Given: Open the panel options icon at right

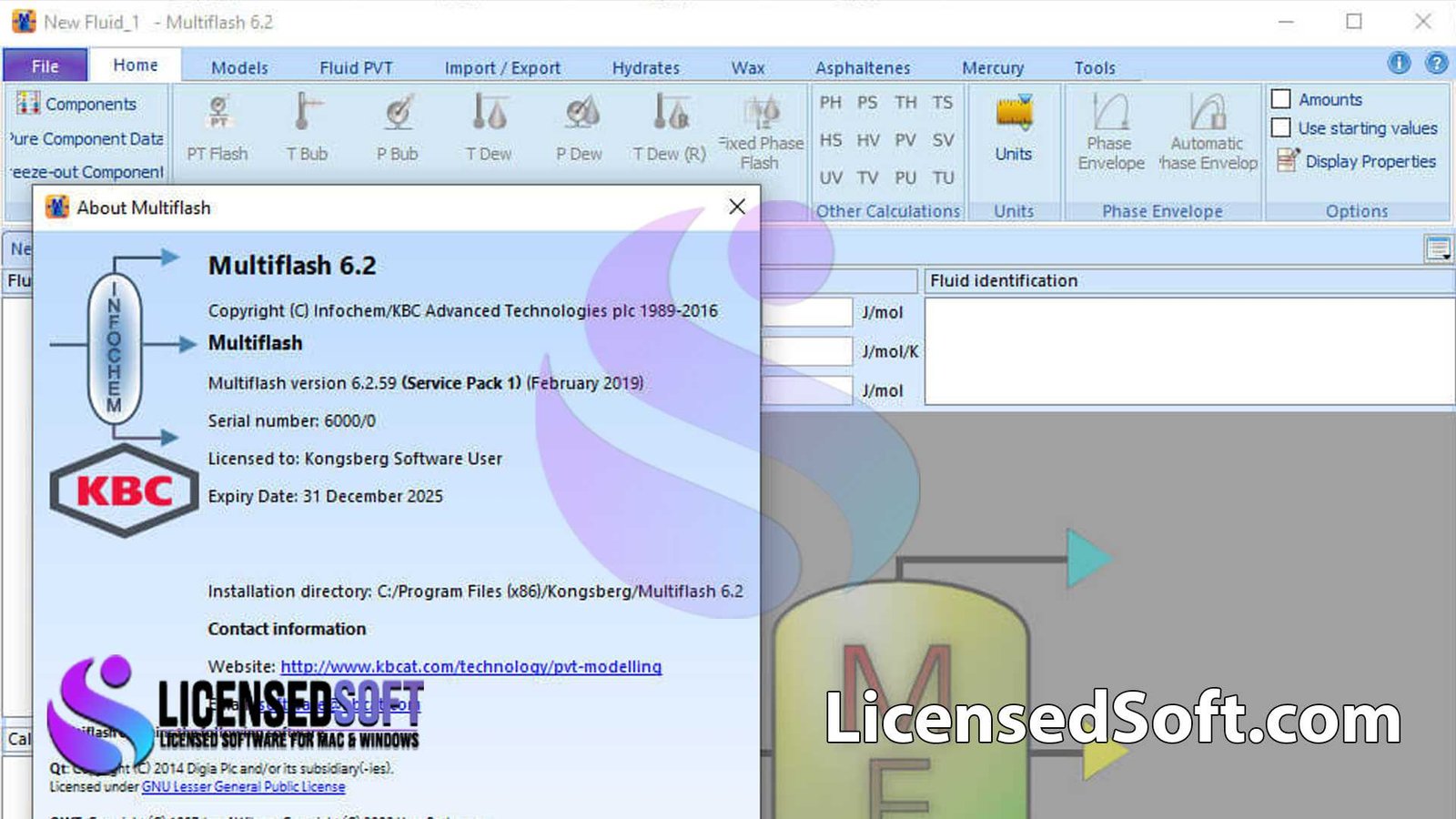Looking at the screenshot, I should 1438,248.
